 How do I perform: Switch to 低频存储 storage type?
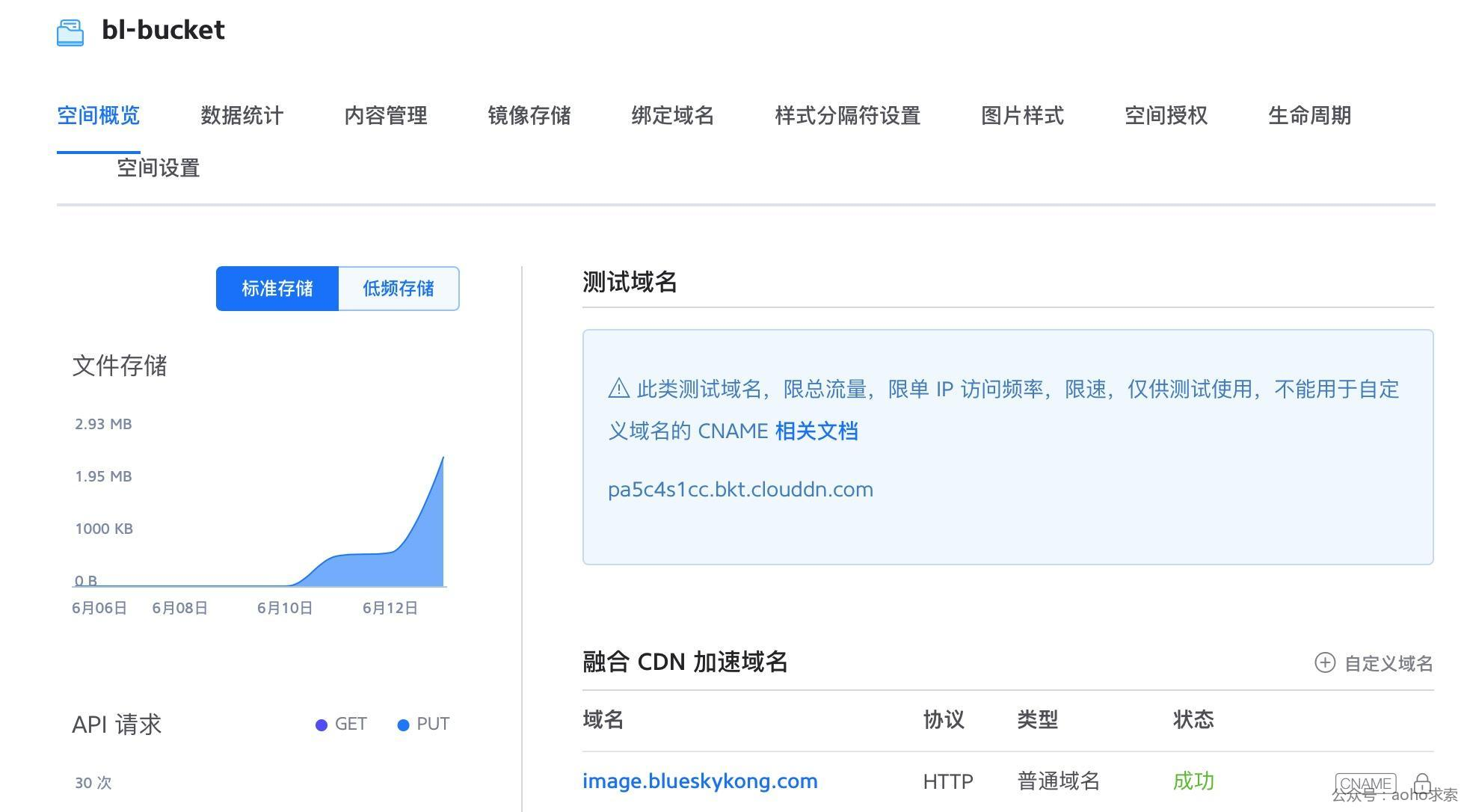[399, 289]
